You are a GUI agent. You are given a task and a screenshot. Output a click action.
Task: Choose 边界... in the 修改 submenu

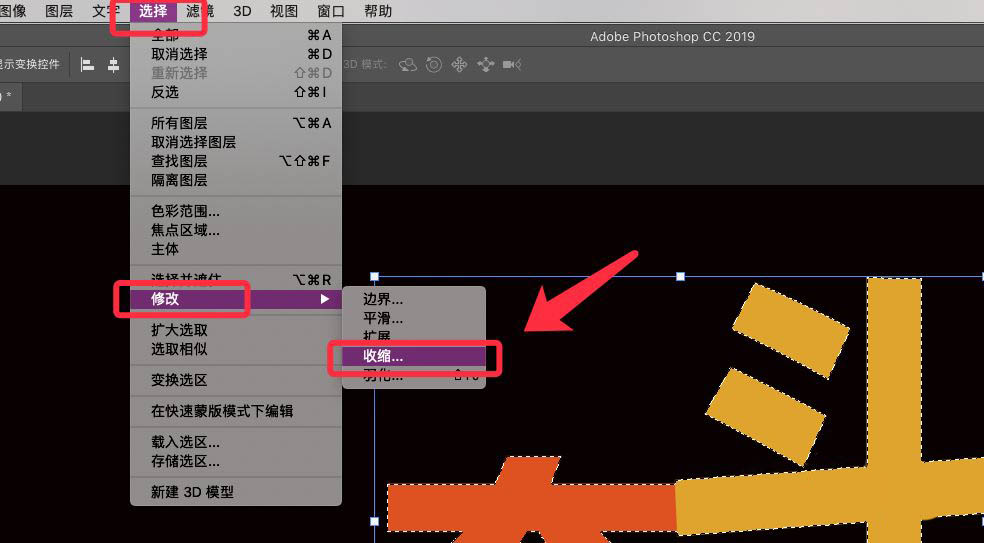[x=414, y=299]
